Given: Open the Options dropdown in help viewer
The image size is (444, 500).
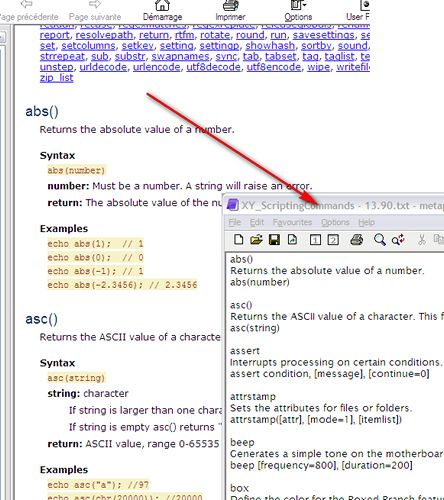Looking at the screenshot, I should pyautogui.click(x=298, y=10).
